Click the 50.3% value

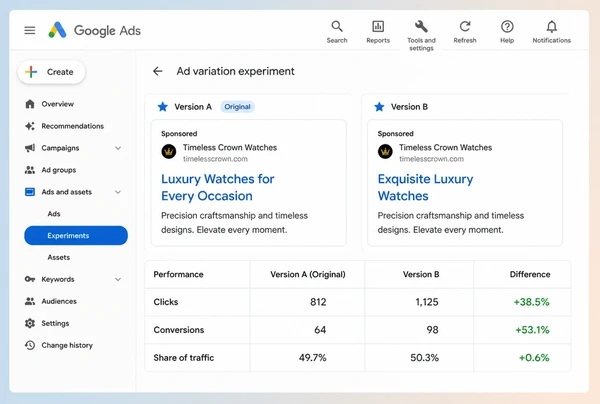(424, 358)
